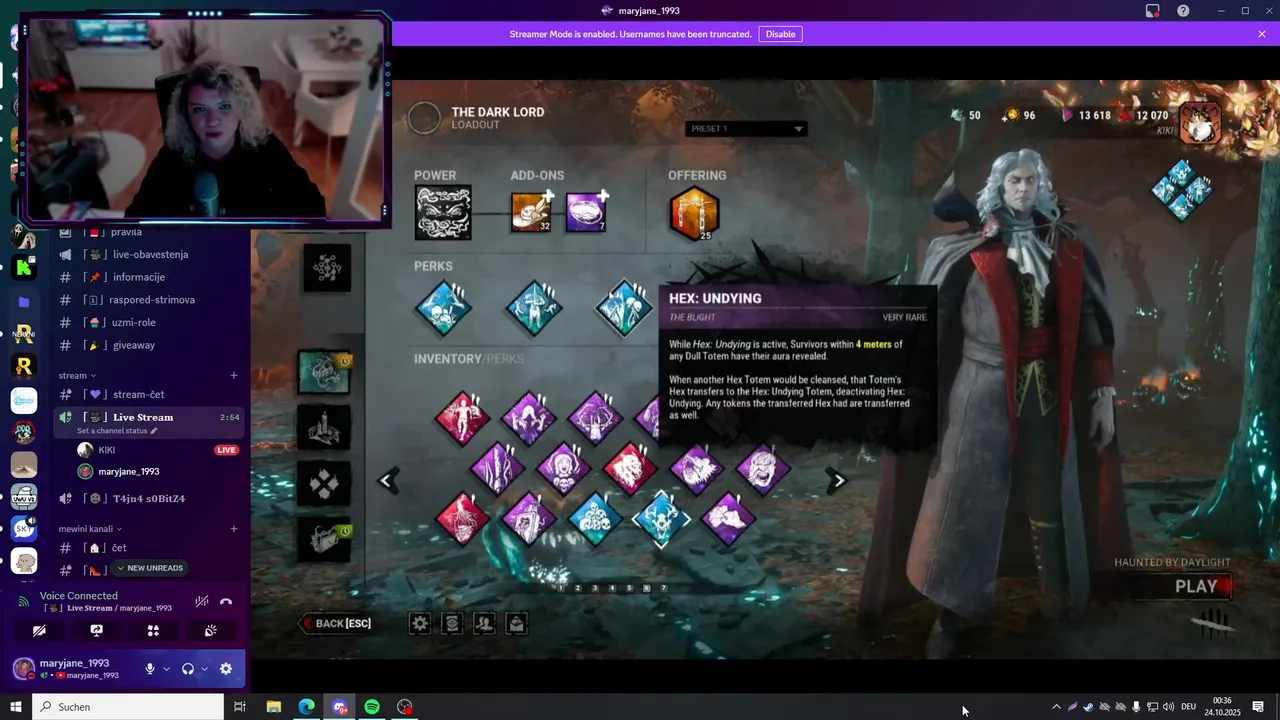Jump to NEW UNREADS in channel list
The height and width of the screenshot is (720, 1280).
coord(149,568)
